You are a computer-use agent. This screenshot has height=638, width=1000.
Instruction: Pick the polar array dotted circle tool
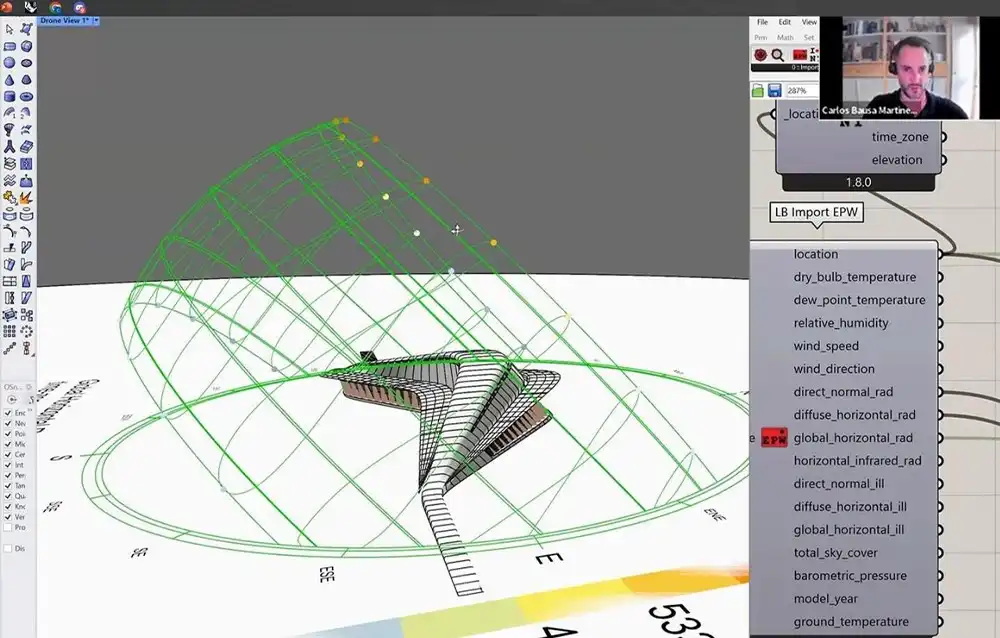point(26,331)
